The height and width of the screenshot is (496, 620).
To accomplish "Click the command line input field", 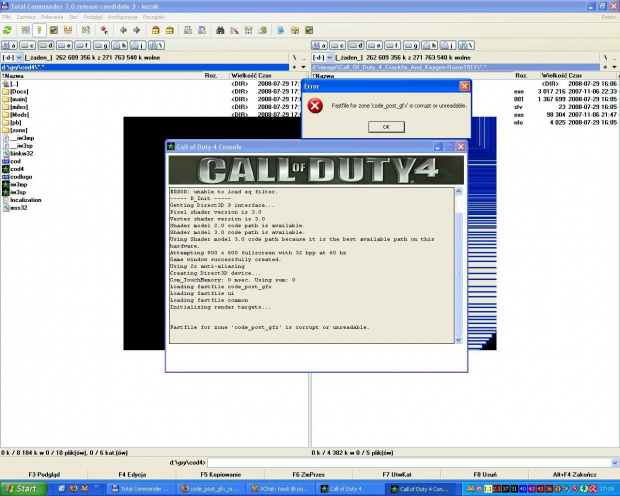I will (409, 462).
